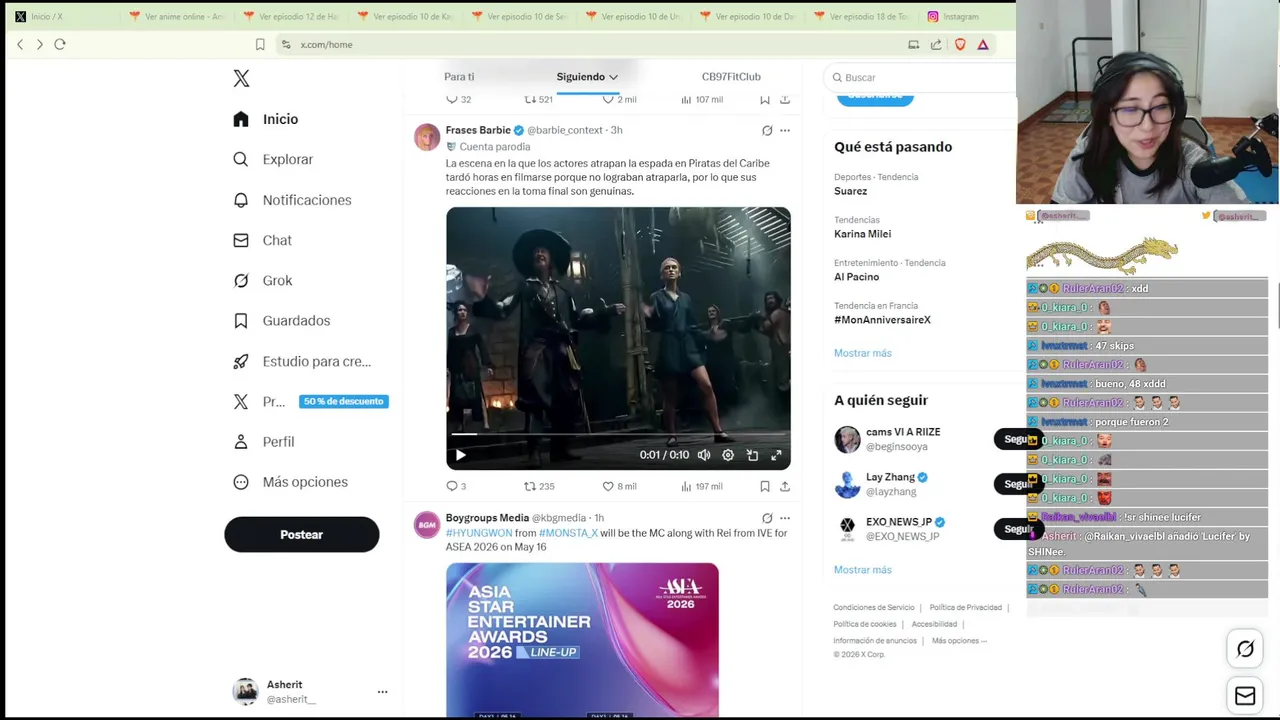
Task: Open Asherit account options dots
Action: click(382, 691)
